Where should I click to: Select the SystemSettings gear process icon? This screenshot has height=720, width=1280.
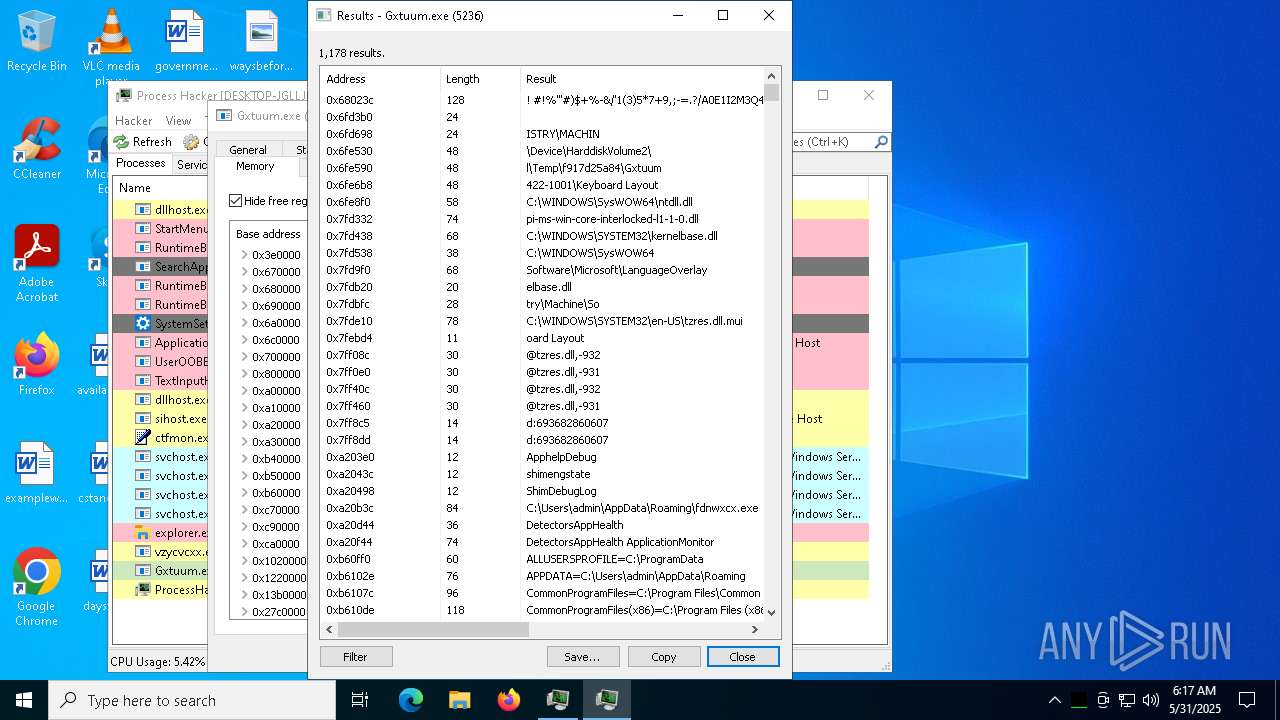(143, 324)
